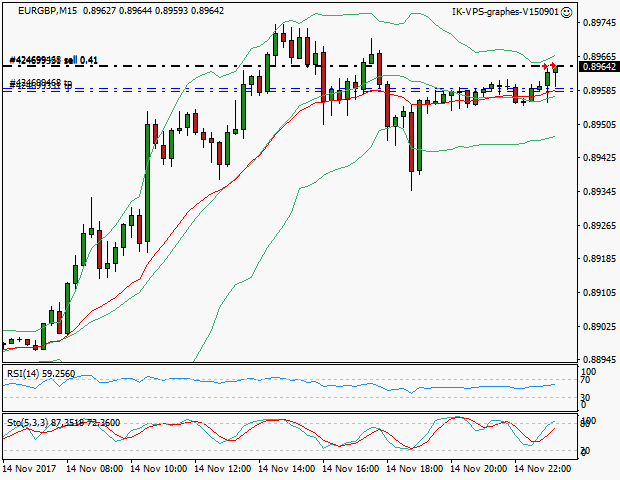This screenshot has width=620, height=480.
Task: Click the Sto(5,3,3) stochastic indicator label
Action: coord(63,423)
